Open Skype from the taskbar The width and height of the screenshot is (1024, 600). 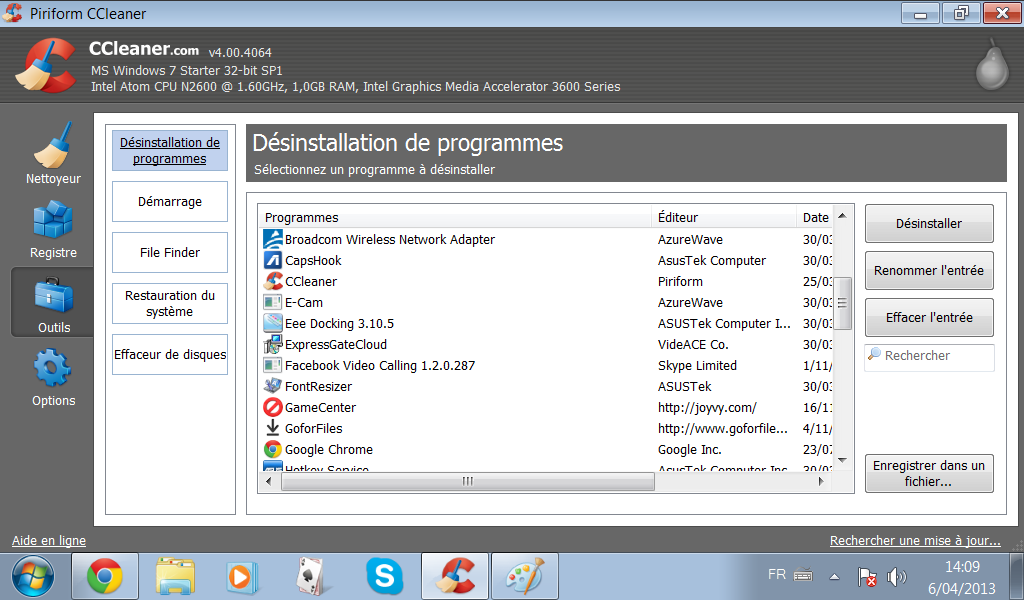click(385, 576)
